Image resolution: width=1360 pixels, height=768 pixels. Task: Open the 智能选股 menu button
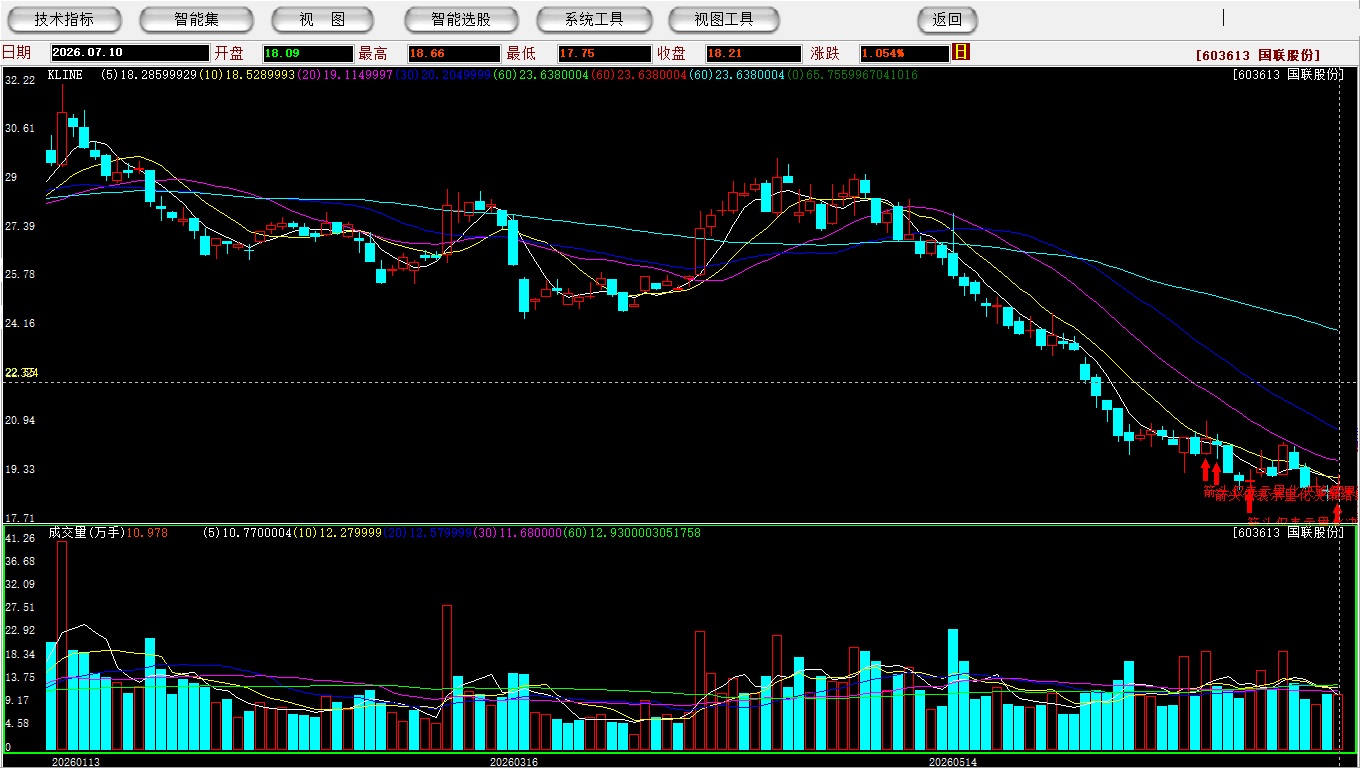tap(461, 19)
